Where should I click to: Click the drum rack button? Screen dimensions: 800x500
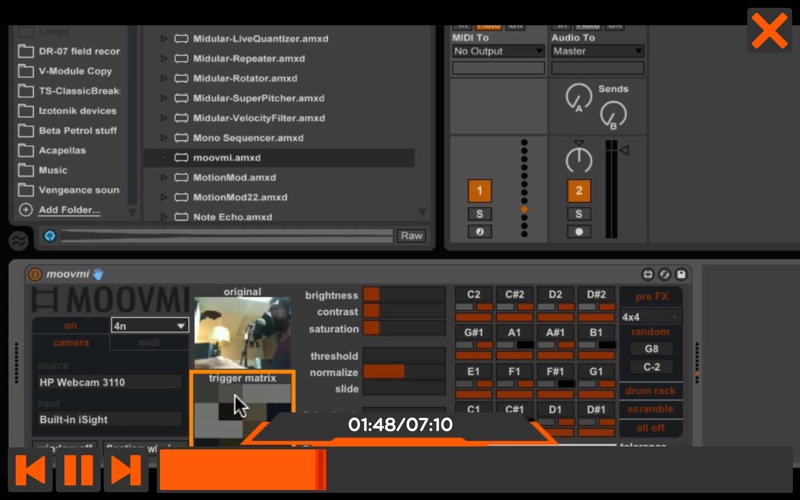(x=651, y=391)
